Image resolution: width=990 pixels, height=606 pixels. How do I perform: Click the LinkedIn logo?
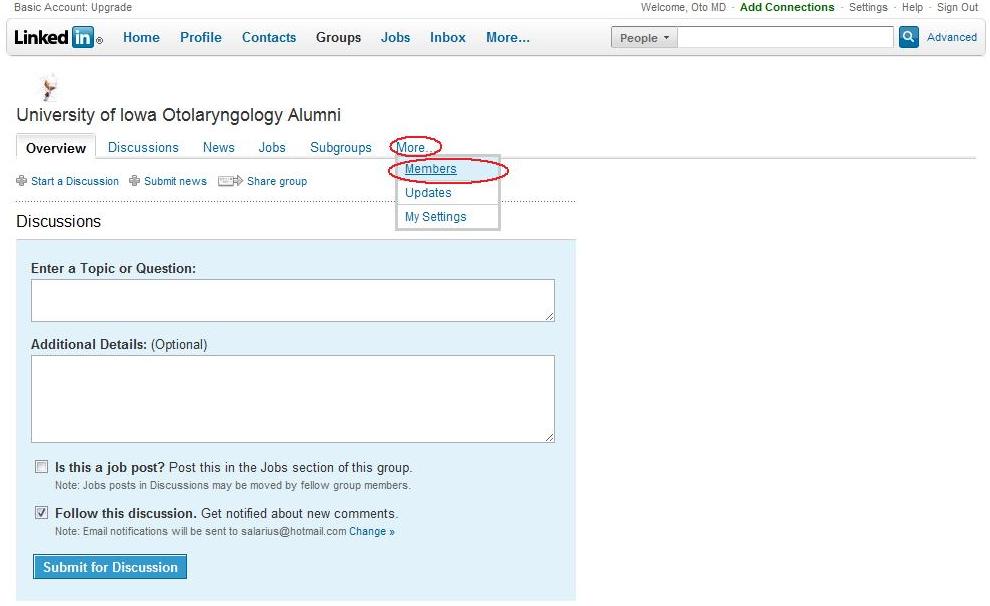pos(57,37)
